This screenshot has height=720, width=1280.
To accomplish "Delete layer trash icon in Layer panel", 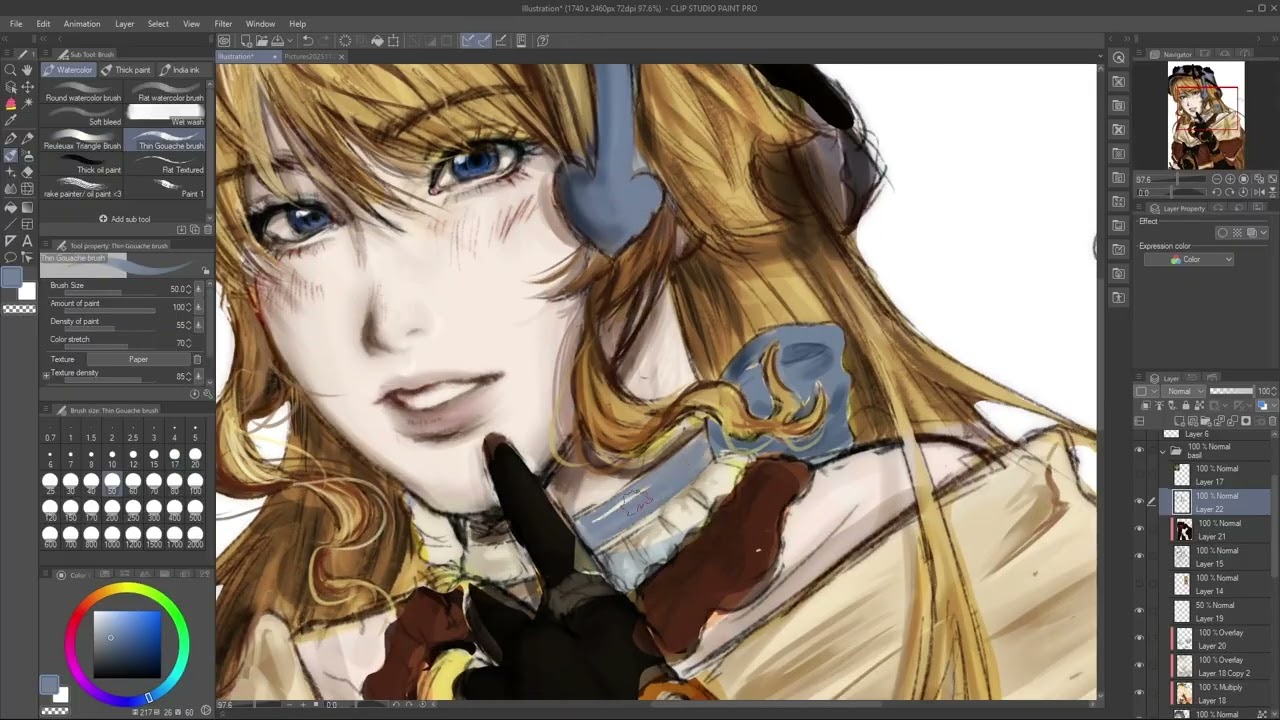I will (x=1272, y=421).
